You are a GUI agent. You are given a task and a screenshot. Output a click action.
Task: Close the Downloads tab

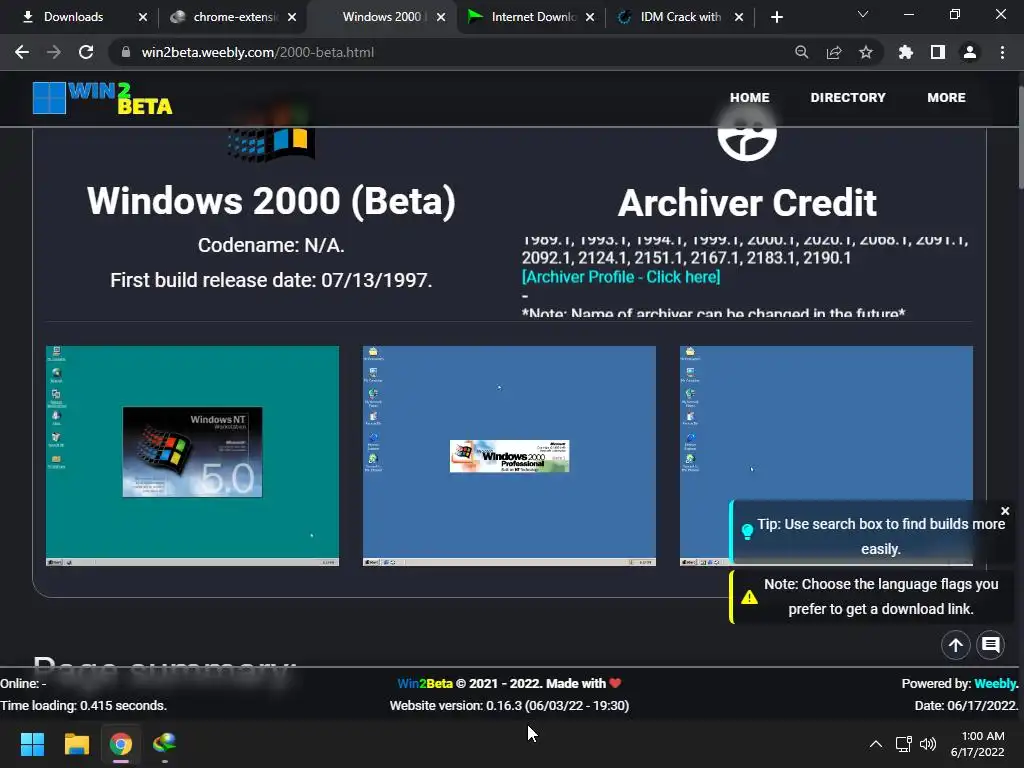tap(143, 18)
